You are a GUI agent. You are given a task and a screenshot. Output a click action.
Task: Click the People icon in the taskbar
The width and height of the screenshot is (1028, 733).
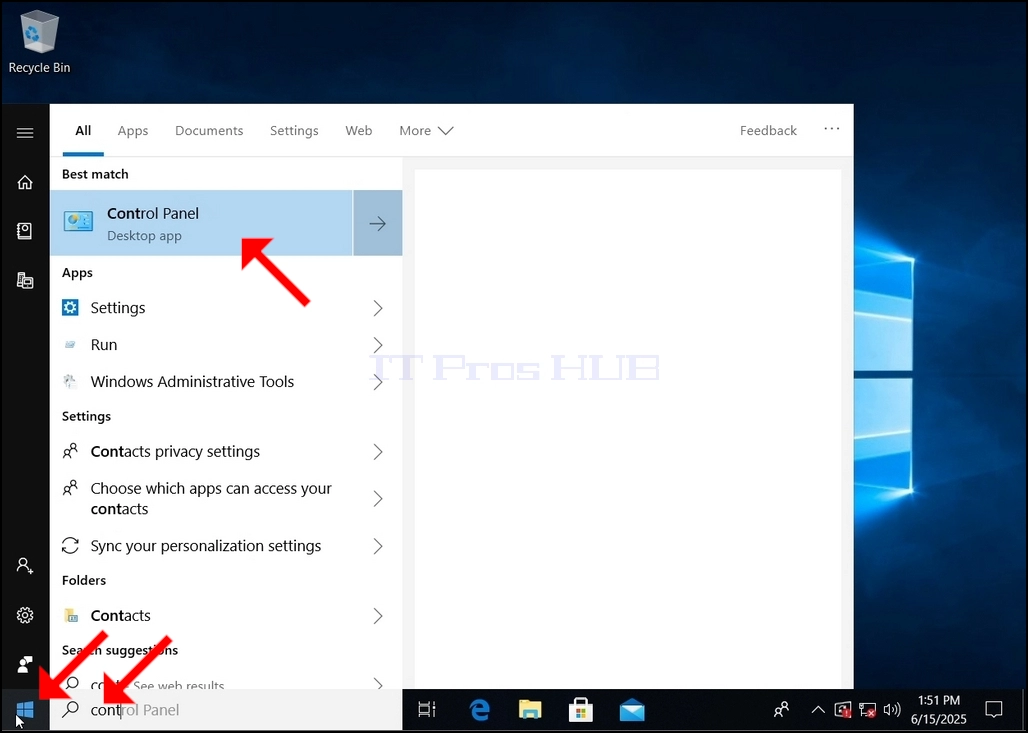click(781, 709)
